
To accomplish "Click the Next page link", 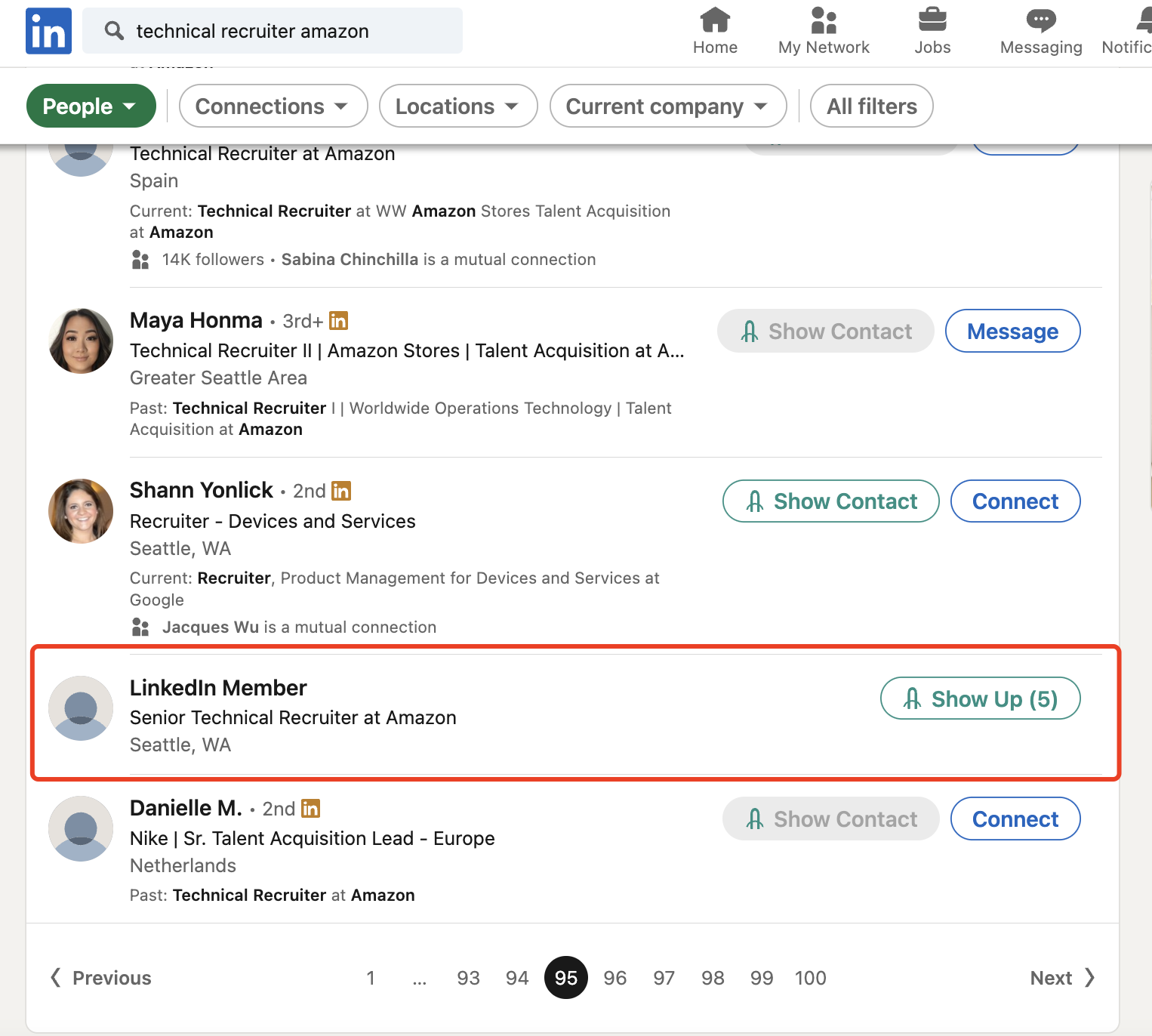I will coord(1061,978).
